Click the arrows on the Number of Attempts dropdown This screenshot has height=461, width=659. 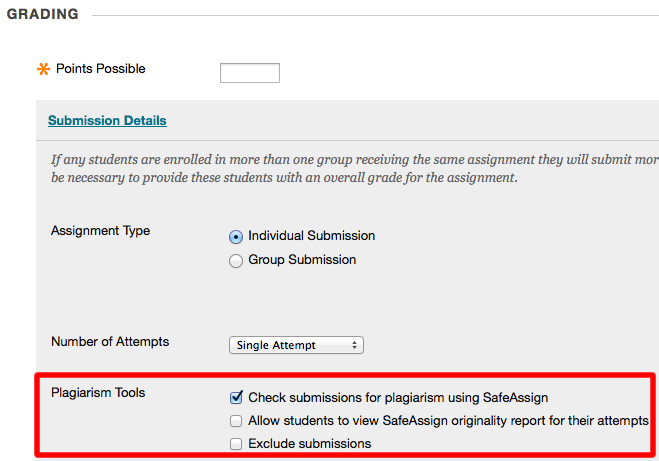(x=355, y=345)
